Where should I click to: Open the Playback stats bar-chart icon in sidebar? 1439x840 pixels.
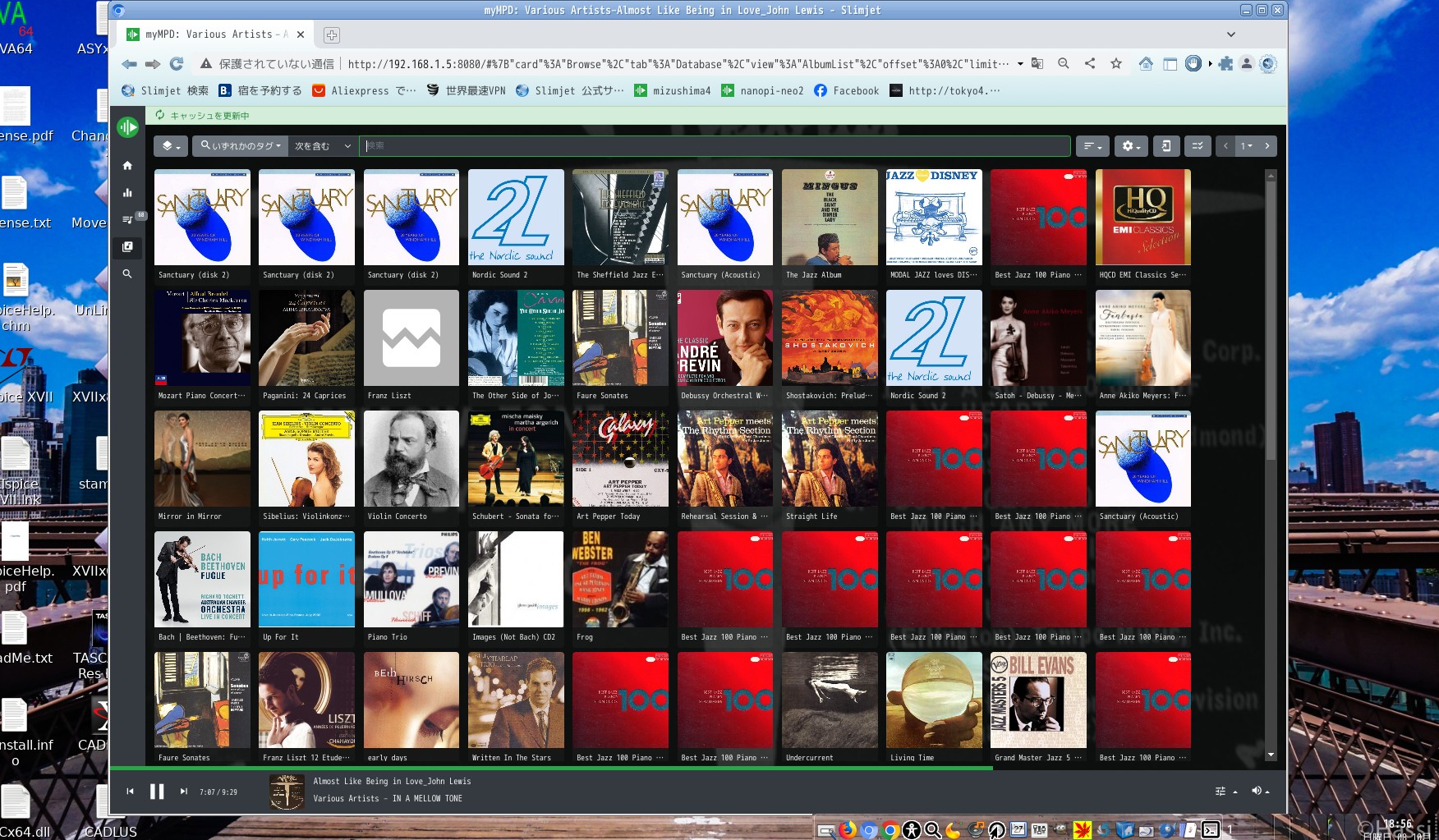[127, 193]
